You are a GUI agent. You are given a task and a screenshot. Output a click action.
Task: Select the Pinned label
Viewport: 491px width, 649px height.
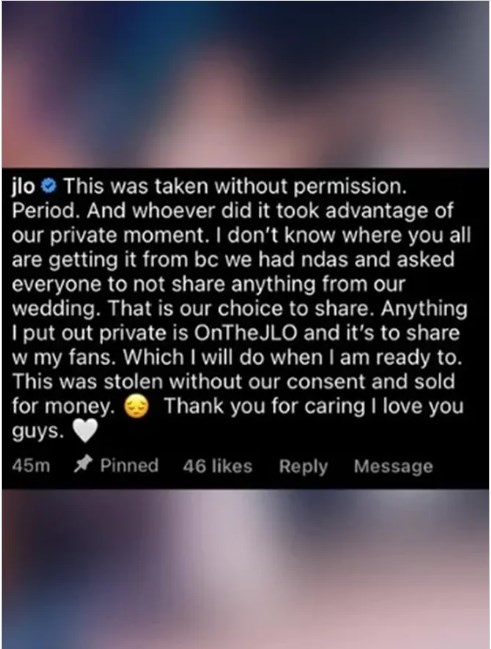click(129, 465)
